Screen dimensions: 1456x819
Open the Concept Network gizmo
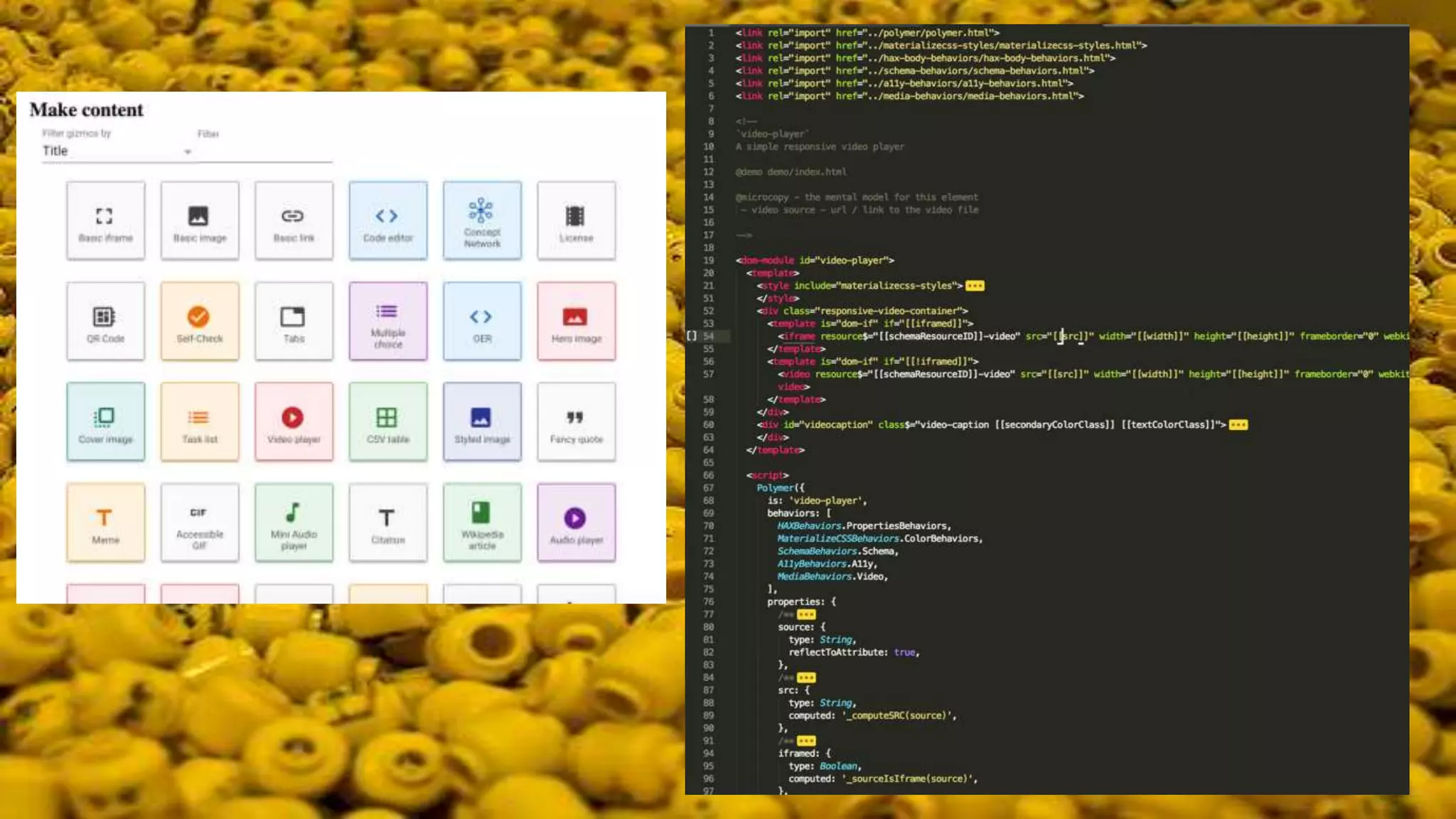click(481, 220)
